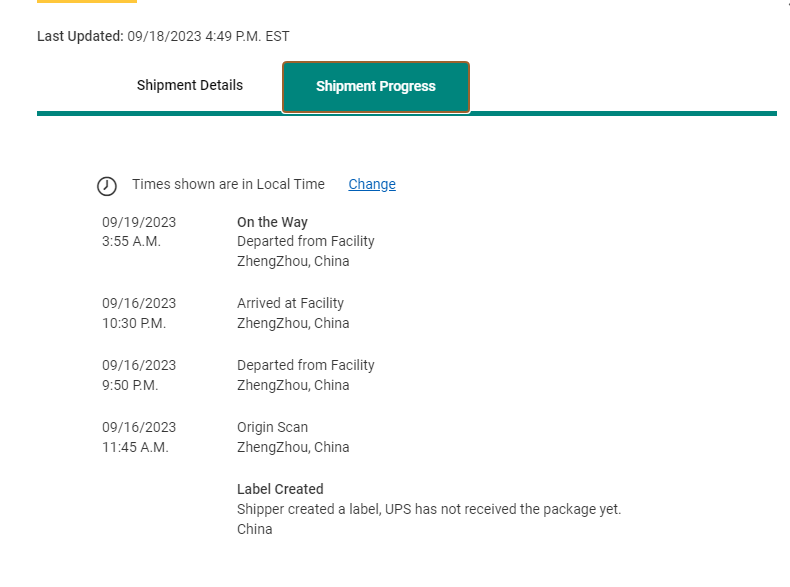Click 'Times shown are in Local Time' text
The height and width of the screenshot is (587, 790).
[228, 184]
